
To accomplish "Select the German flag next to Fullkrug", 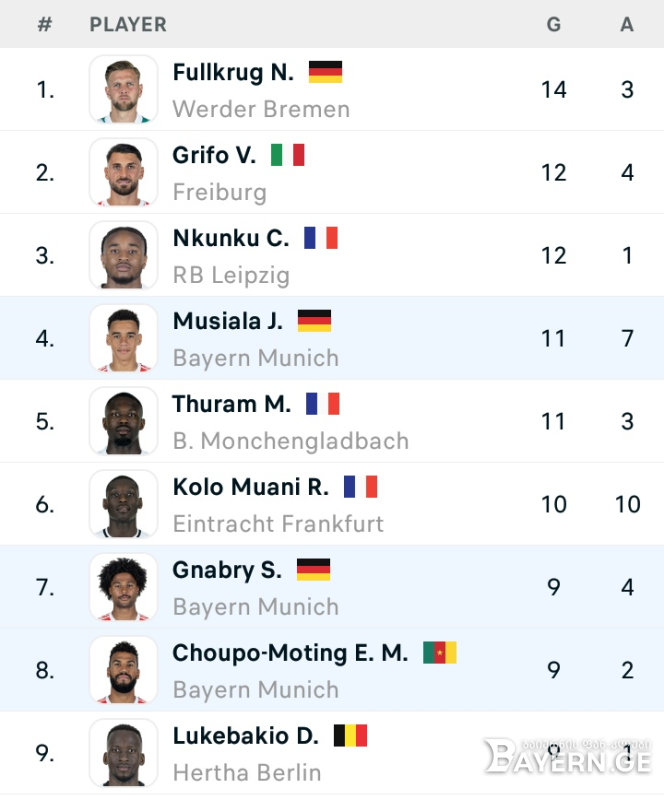I will click(x=325, y=72).
